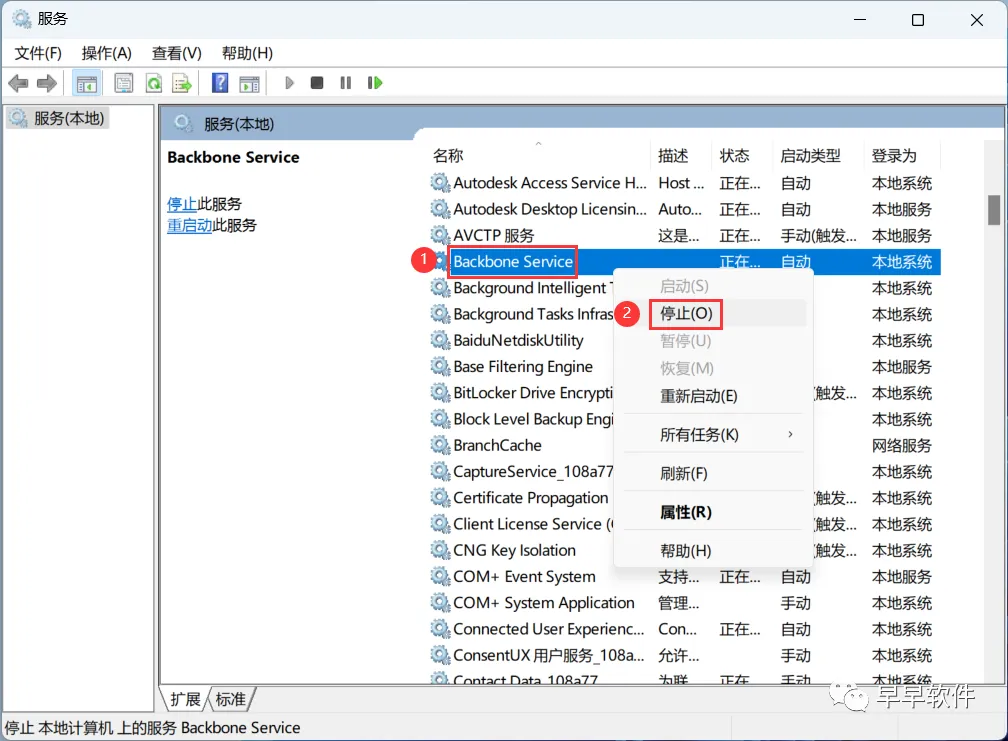Select the COM+ System Application row

[x=684, y=603]
